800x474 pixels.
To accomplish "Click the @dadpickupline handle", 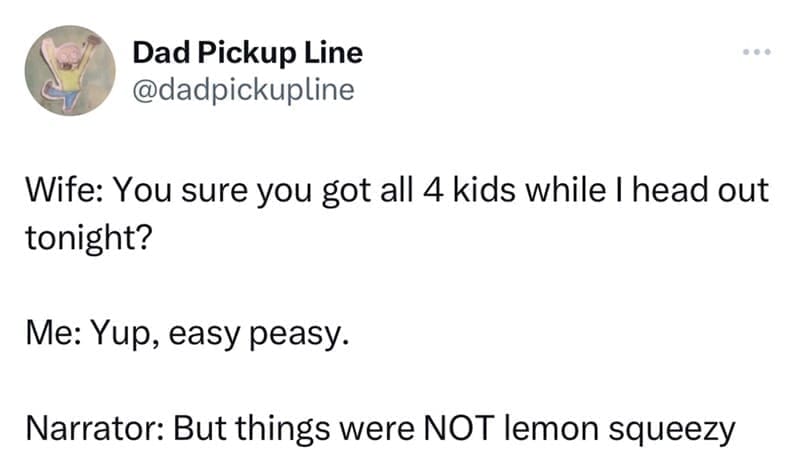I will [x=243, y=90].
